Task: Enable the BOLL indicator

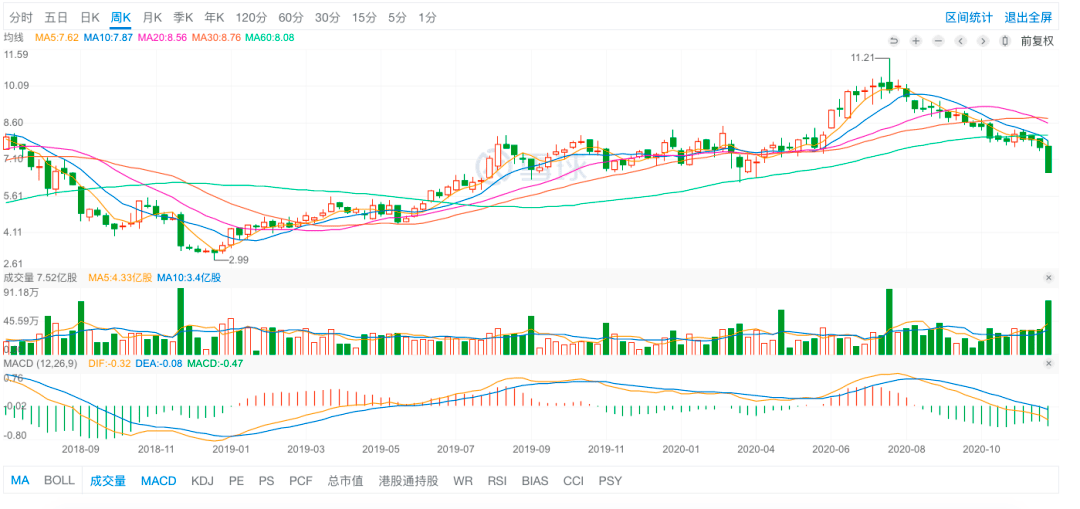Action: tap(59, 481)
